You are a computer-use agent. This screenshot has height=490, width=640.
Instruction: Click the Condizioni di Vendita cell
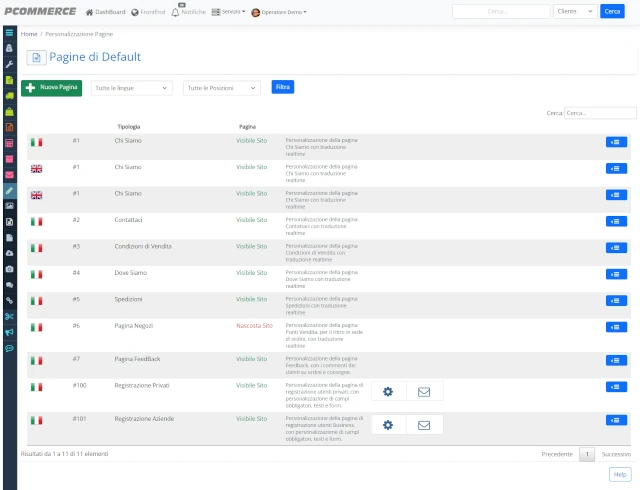point(143,246)
